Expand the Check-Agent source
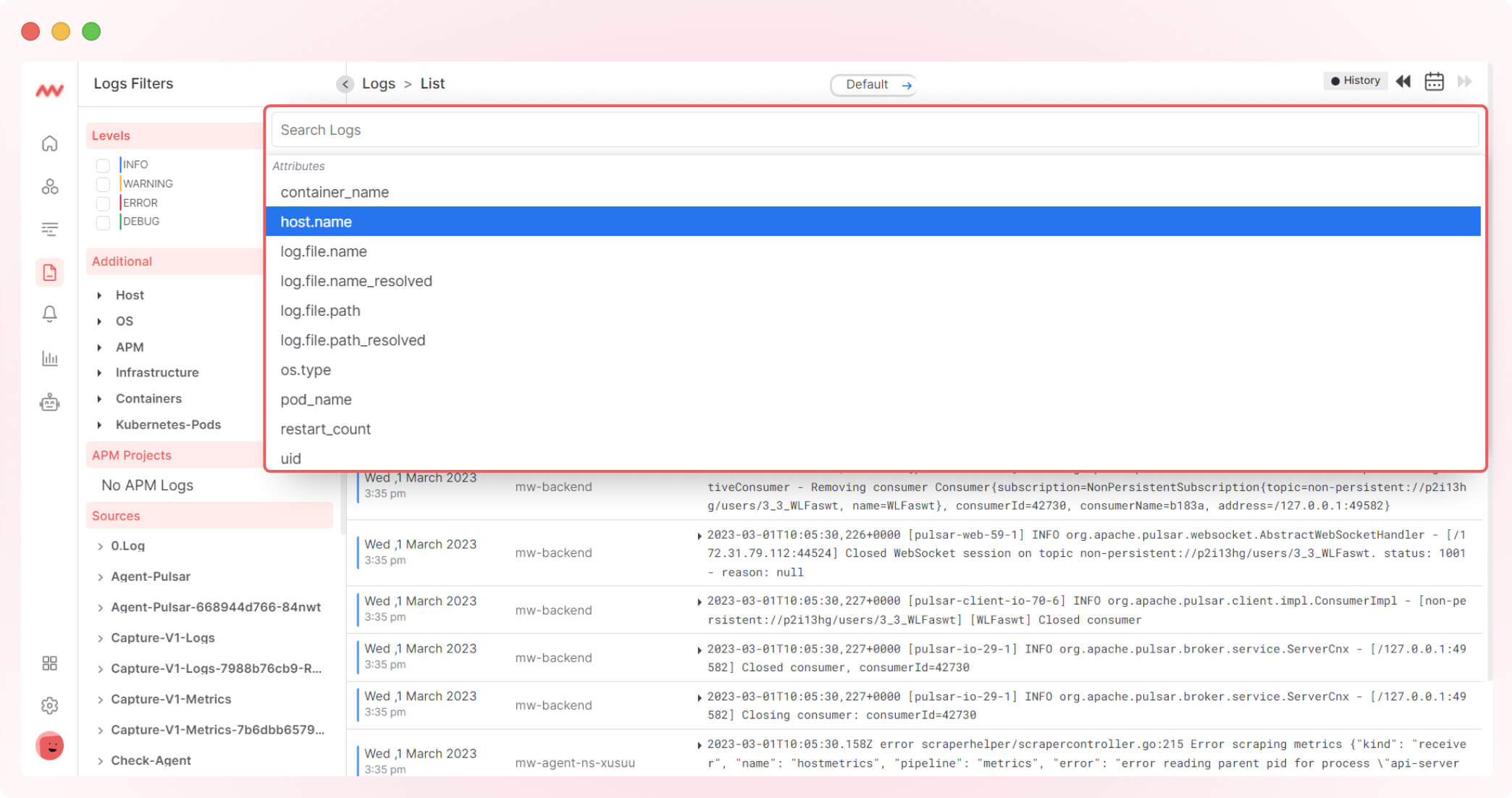 point(100,761)
